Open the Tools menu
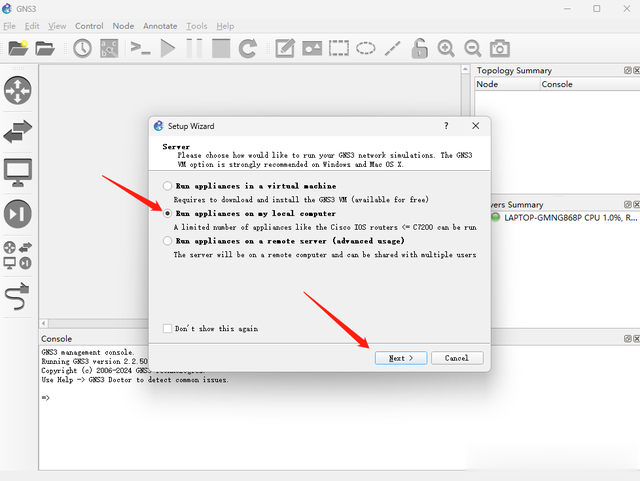Screen dimensions: 640x481 197,26
